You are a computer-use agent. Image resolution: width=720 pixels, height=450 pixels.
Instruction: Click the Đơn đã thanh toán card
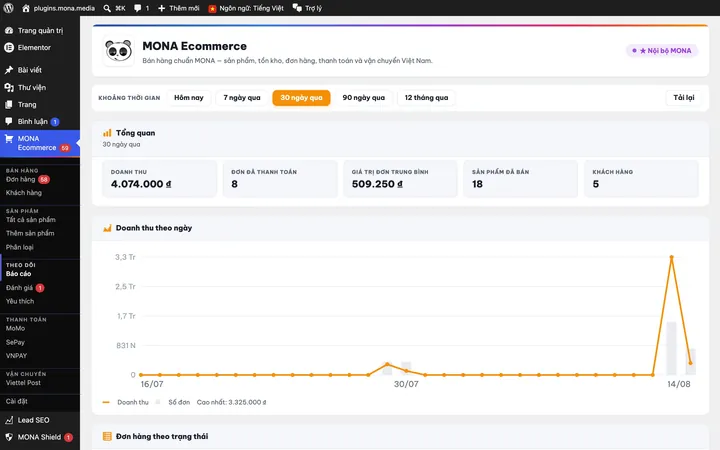tap(280, 179)
